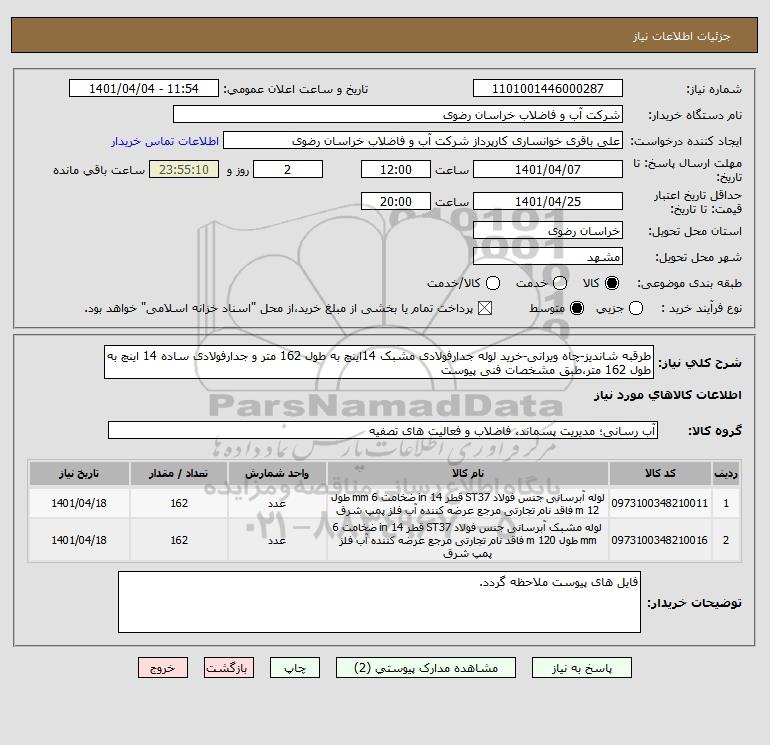
Task: Select the خدمت radio button
Action: [x=559, y=283]
